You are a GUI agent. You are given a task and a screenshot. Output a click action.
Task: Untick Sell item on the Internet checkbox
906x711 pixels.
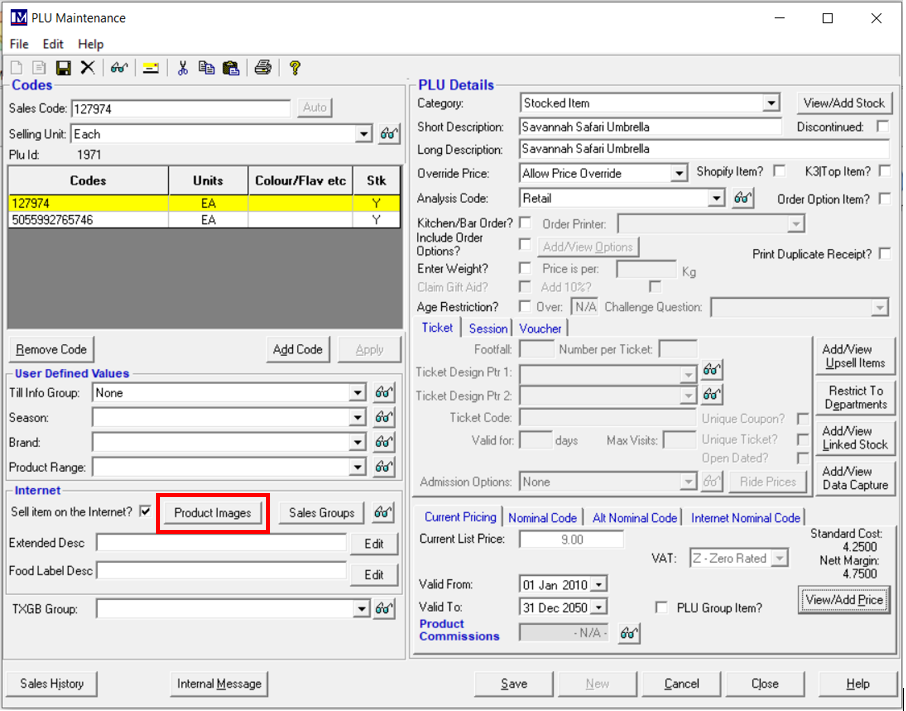[146, 512]
